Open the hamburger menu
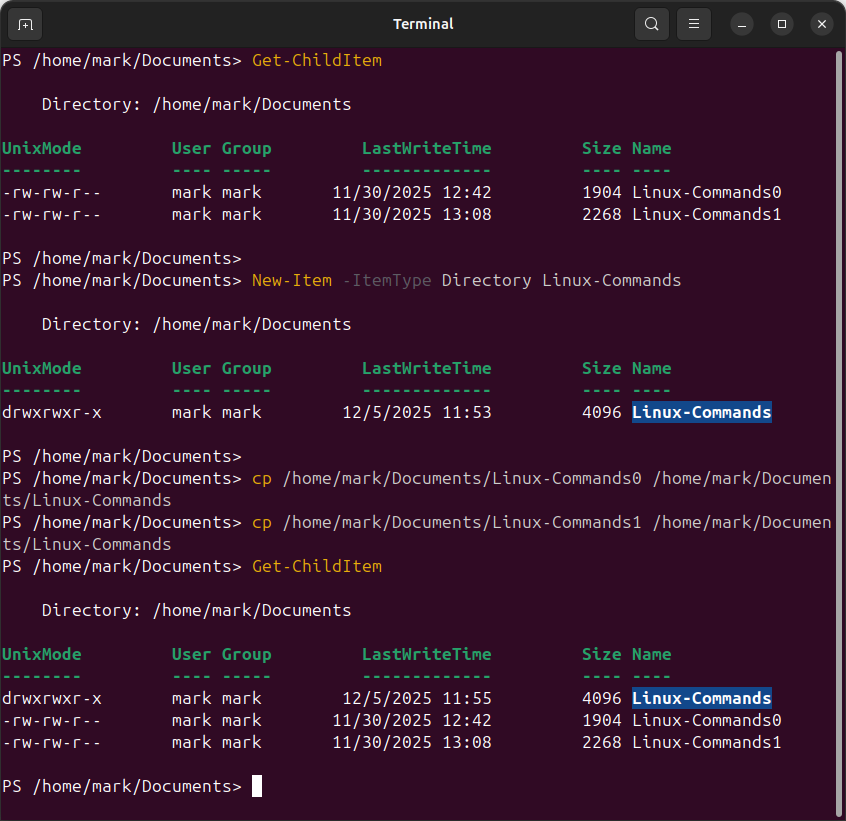The height and width of the screenshot is (821, 846). click(x=693, y=24)
